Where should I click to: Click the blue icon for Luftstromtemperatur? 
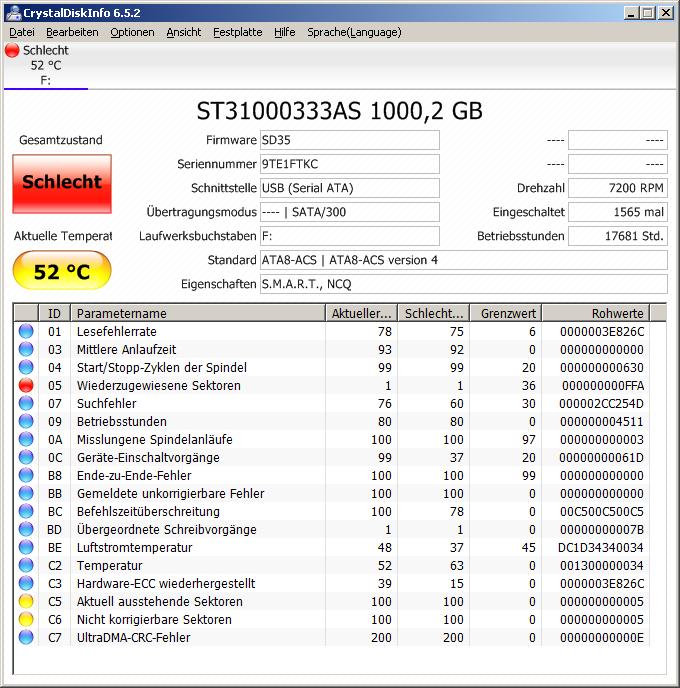pos(26,547)
